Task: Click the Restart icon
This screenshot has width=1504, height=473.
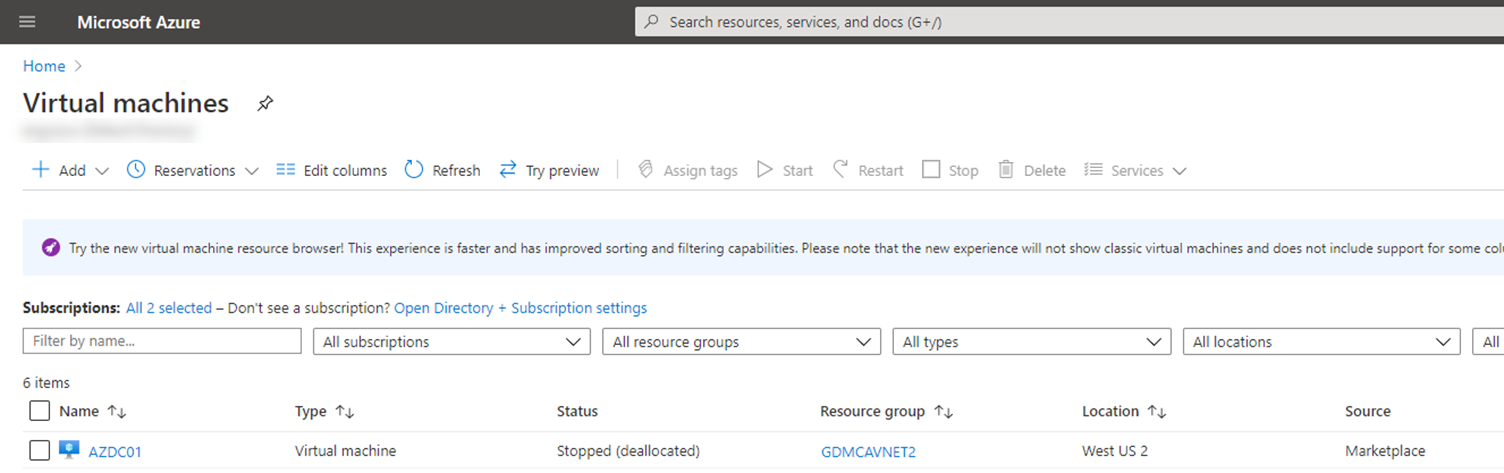Action: (x=840, y=170)
